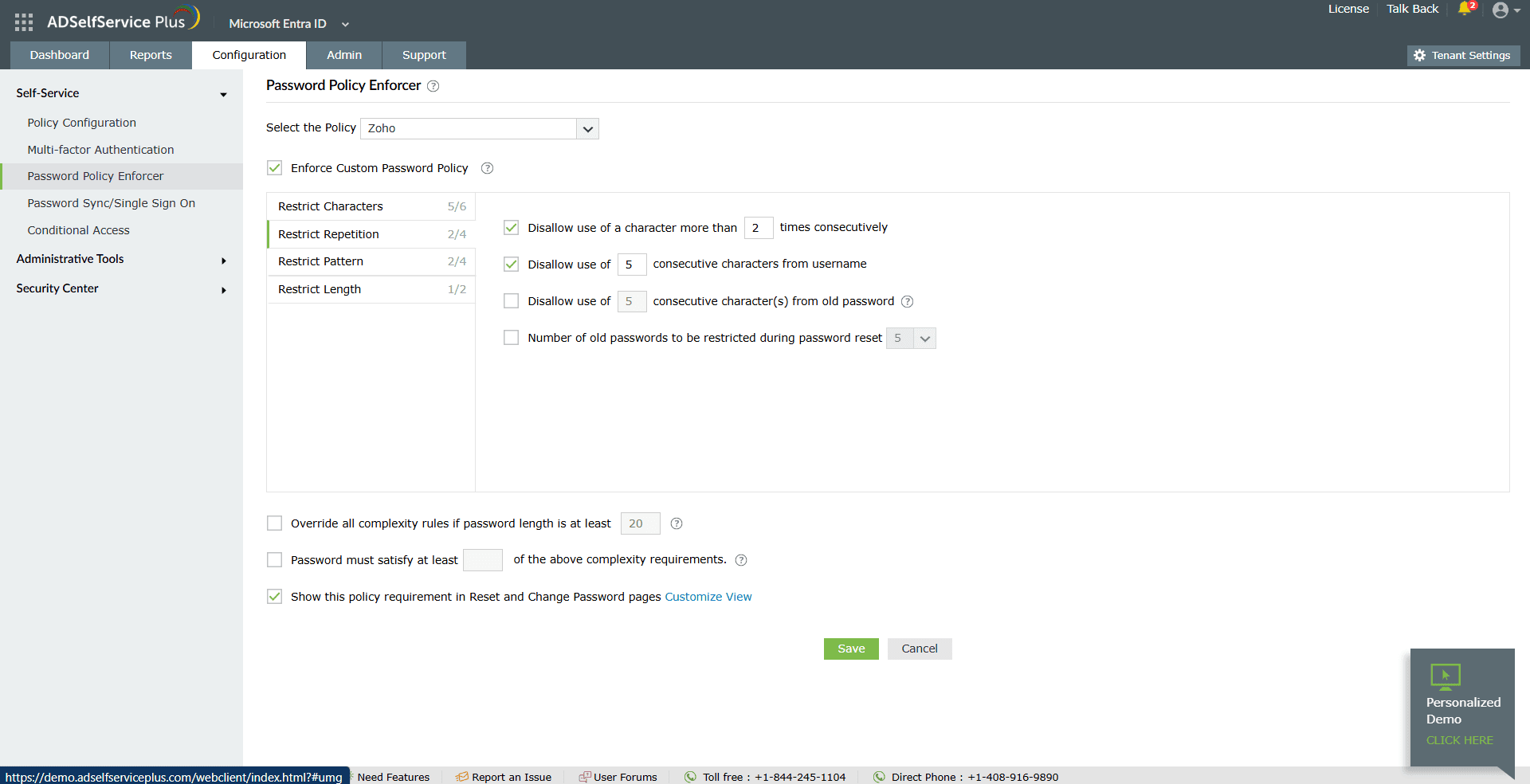Click help icon beside override complexity rules

677,523
